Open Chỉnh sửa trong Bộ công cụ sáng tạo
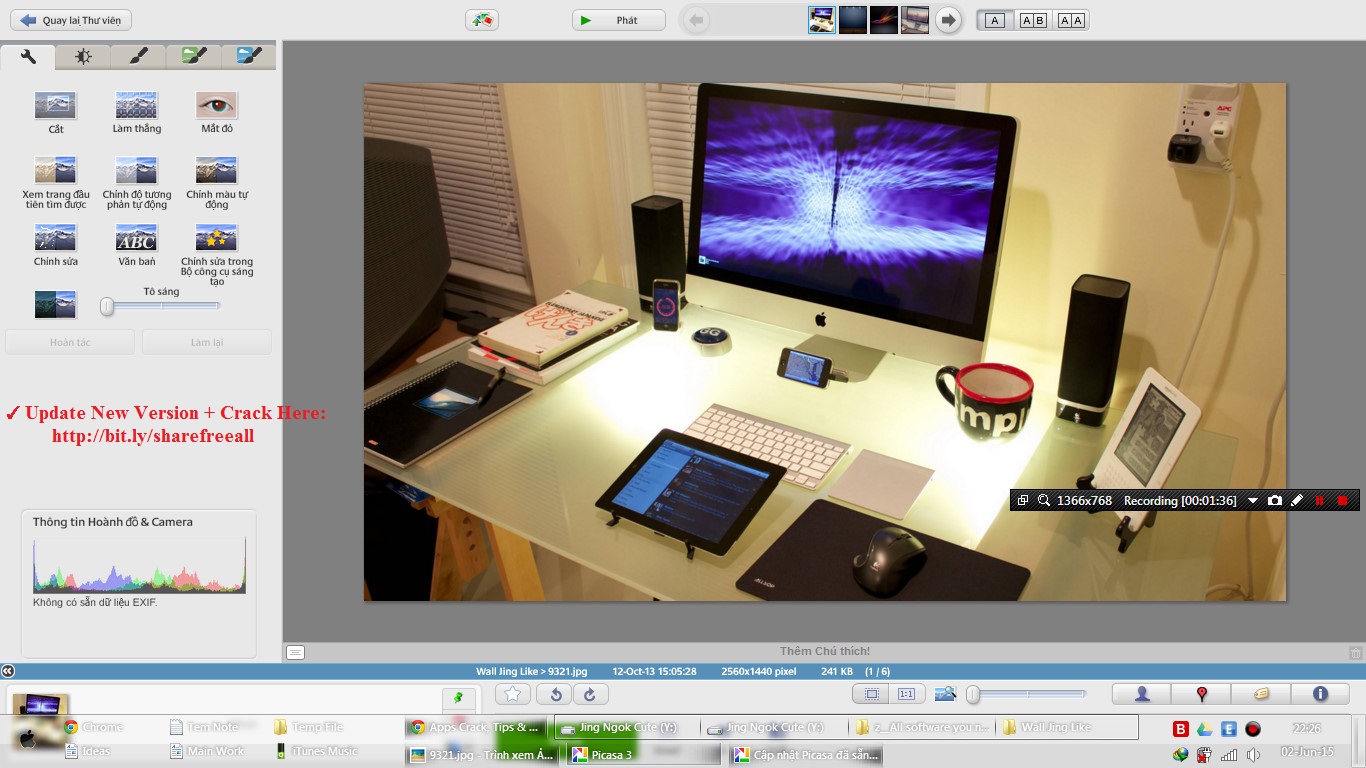This screenshot has width=1366, height=768. (x=216, y=237)
